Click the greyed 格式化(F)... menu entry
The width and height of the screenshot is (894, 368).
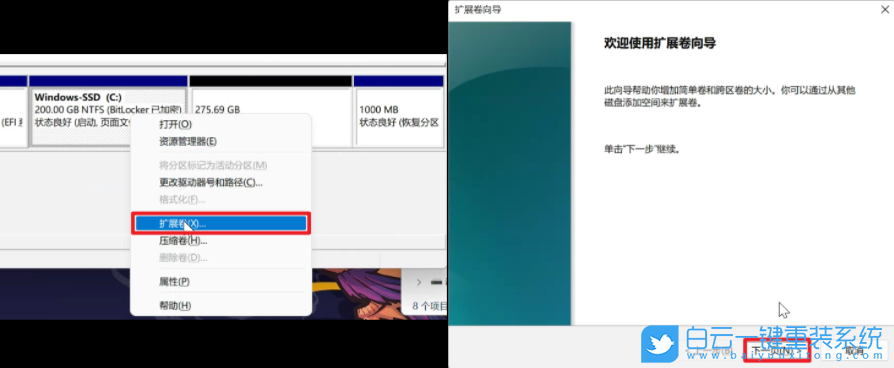click(x=181, y=200)
